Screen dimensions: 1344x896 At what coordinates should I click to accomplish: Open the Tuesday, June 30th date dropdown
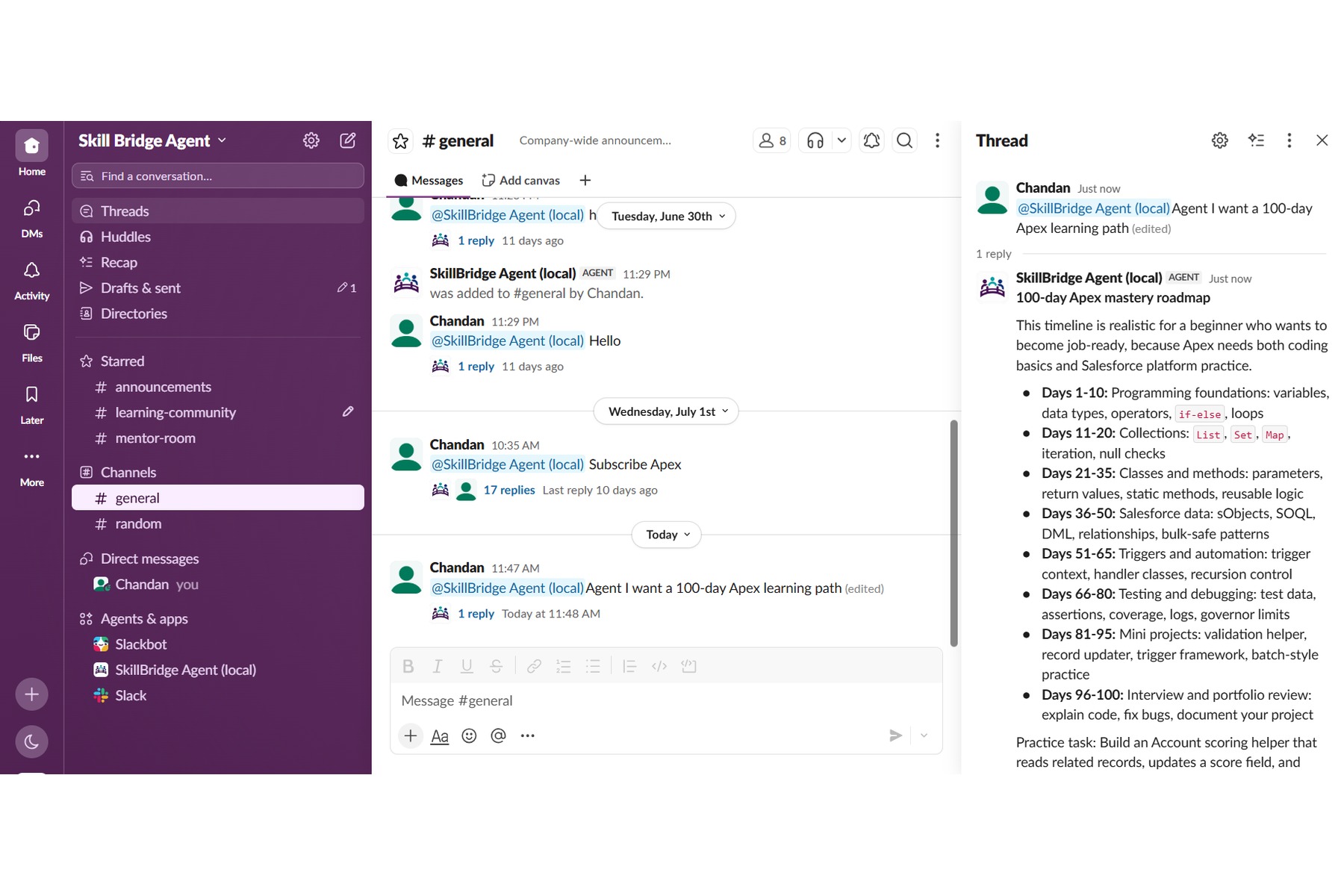667,216
